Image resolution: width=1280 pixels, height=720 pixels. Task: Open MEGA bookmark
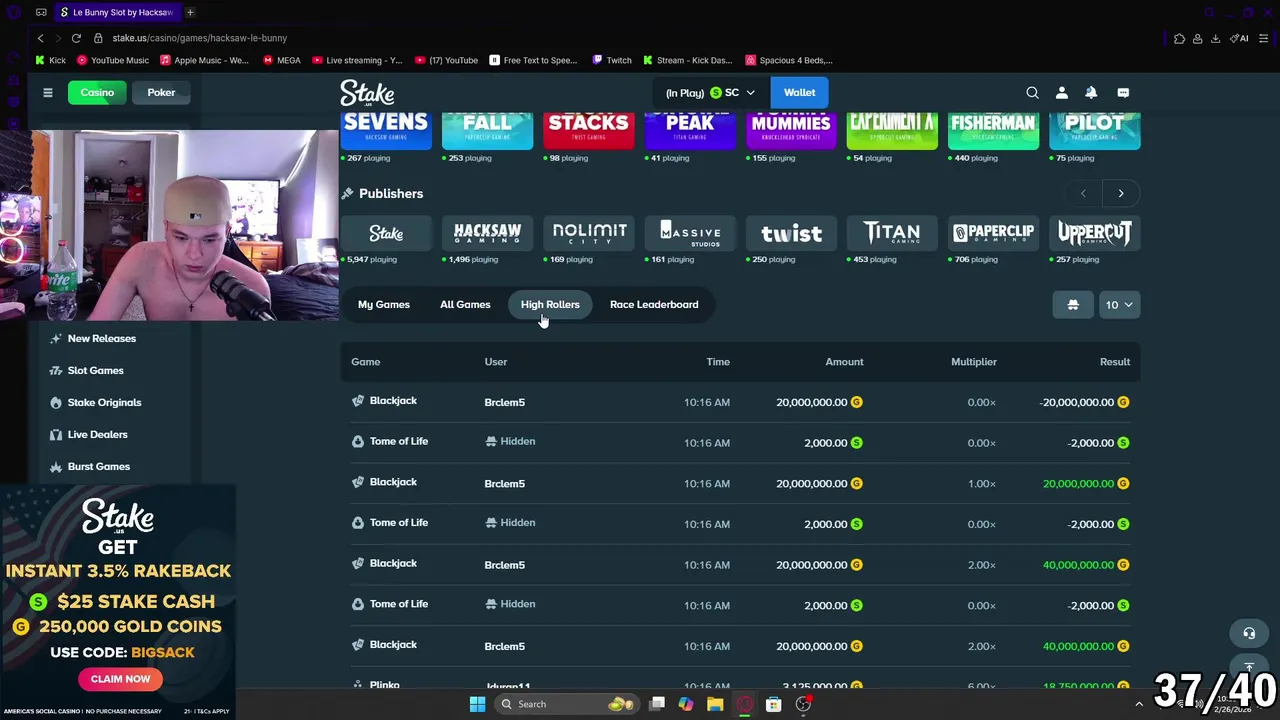pos(282,60)
